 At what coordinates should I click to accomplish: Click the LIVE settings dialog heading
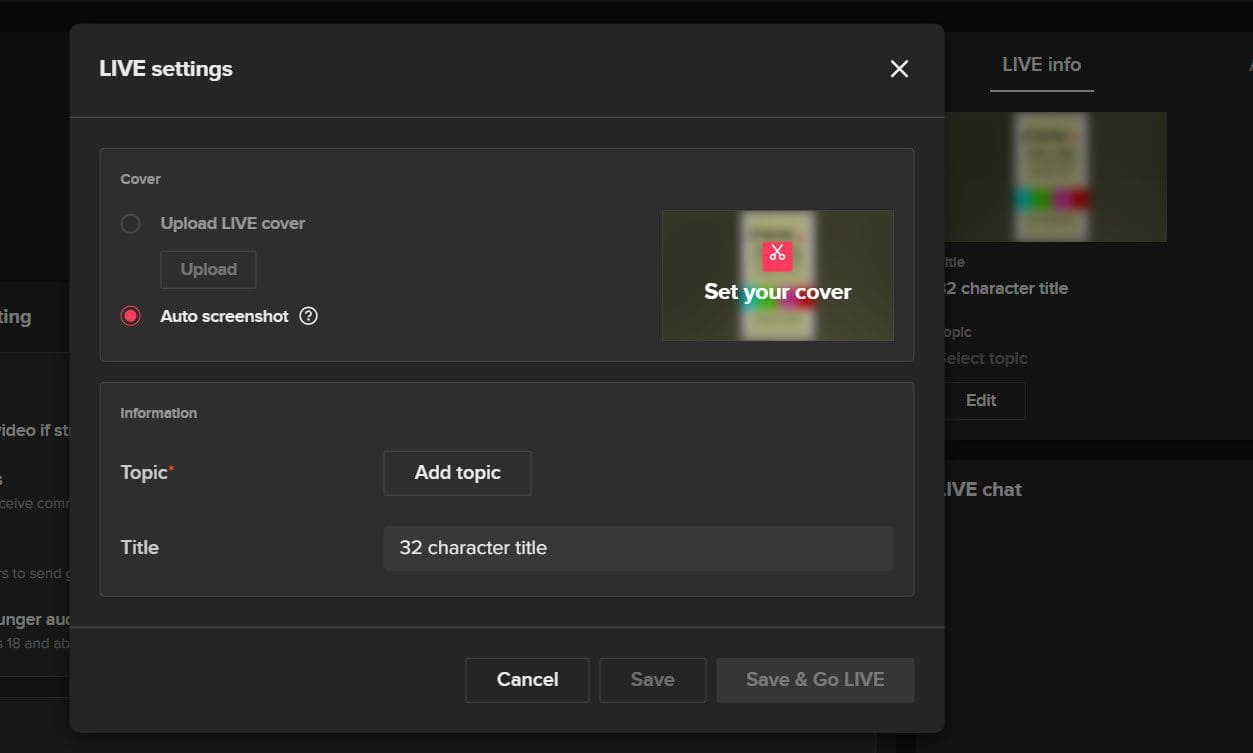(x=166, y=69)
